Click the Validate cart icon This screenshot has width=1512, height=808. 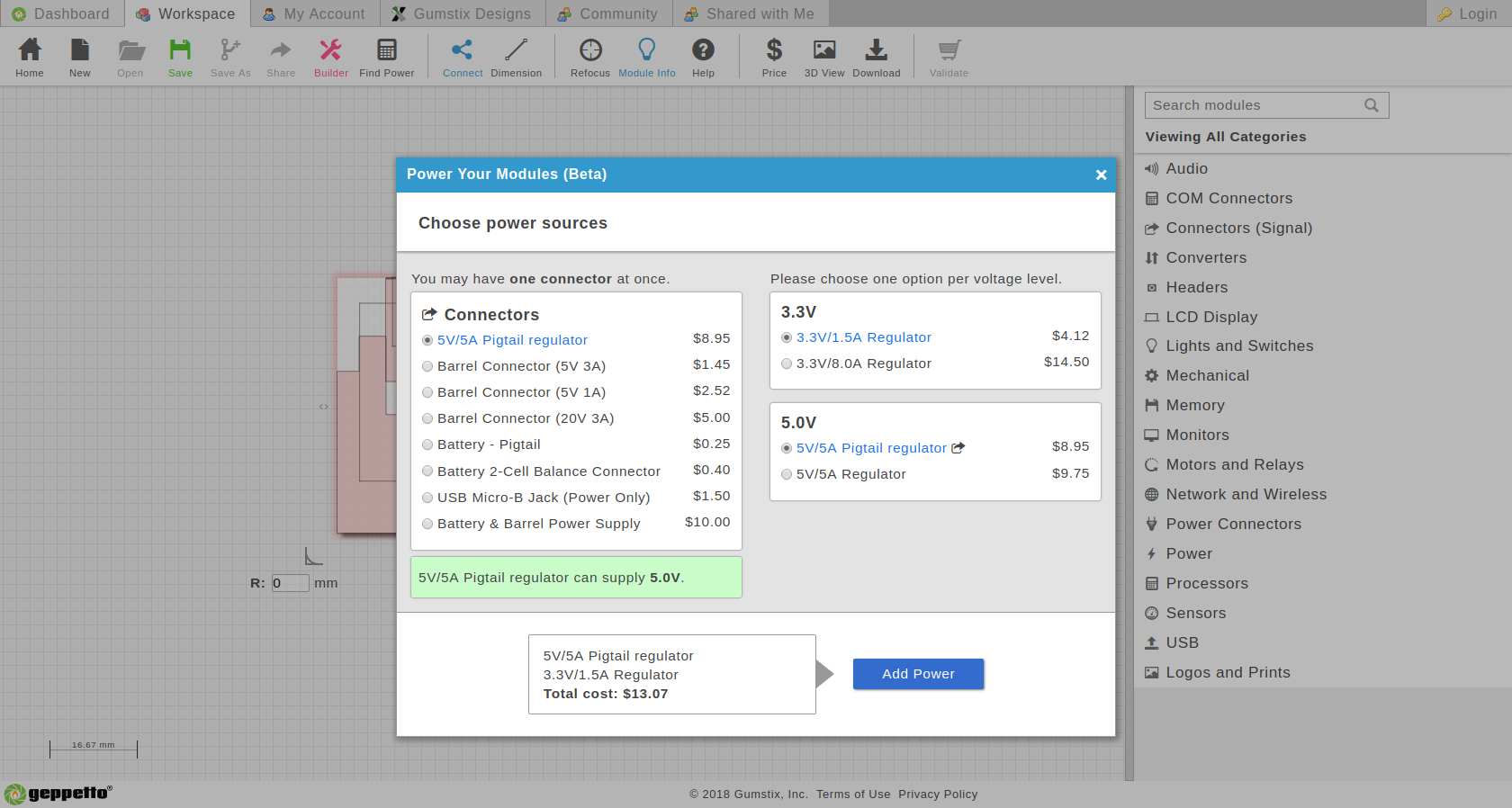click(x=949, y=49)
